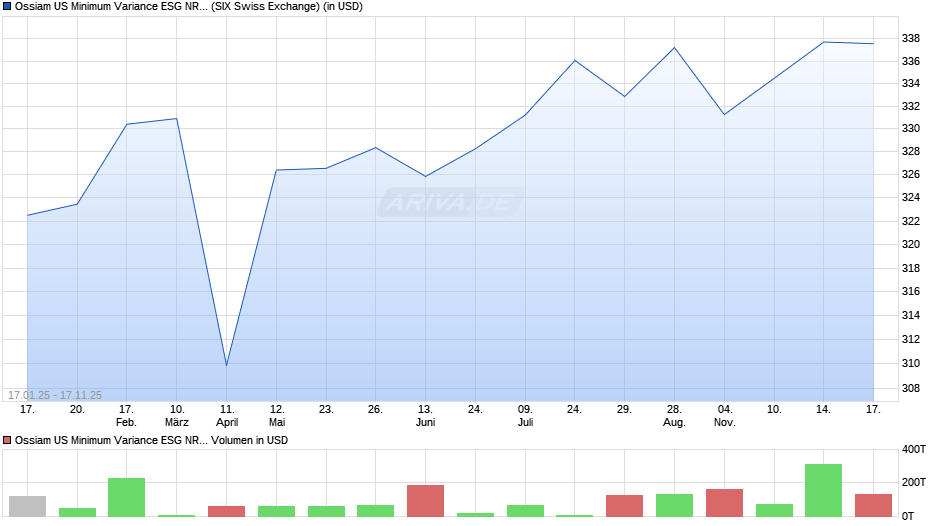Click the chart title mentioning SIX Swiss Exchange

pos(189,7)
